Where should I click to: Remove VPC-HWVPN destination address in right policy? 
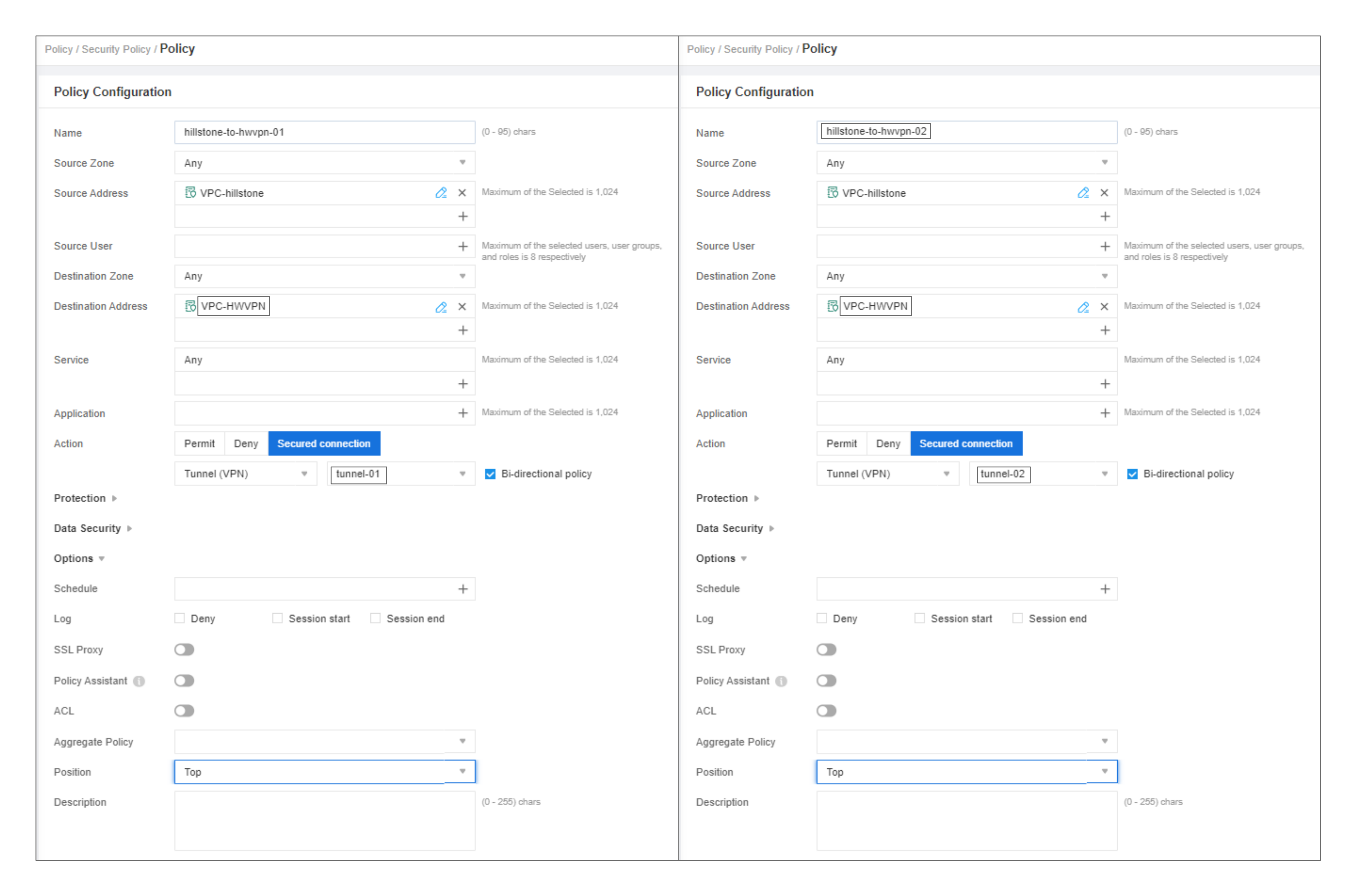click(x=1104, y=308)
